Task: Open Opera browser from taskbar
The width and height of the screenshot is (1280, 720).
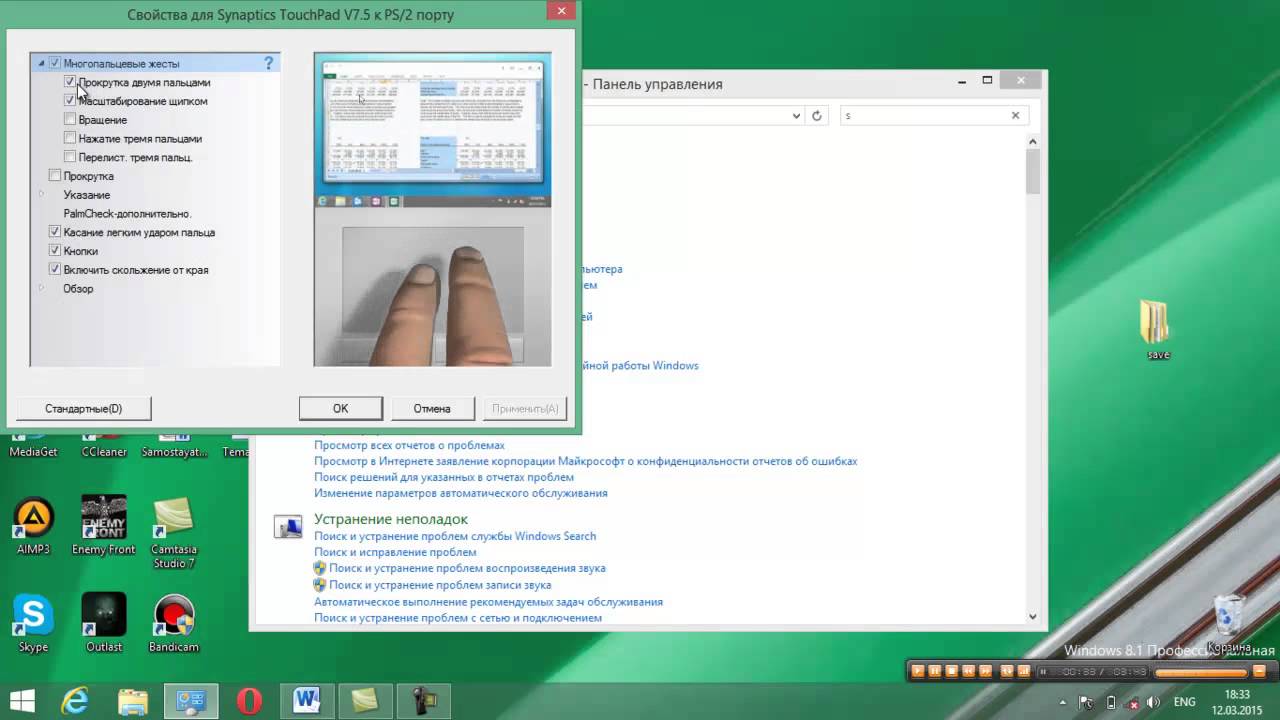Action: (249, 701)
